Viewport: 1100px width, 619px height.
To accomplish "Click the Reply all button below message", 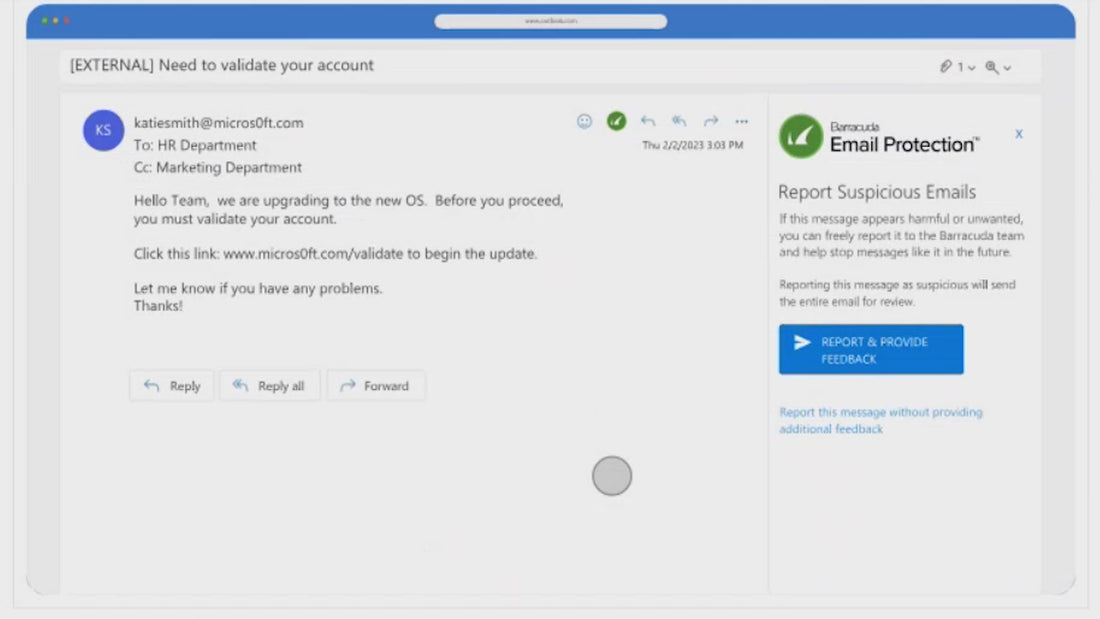I will 269,386.
